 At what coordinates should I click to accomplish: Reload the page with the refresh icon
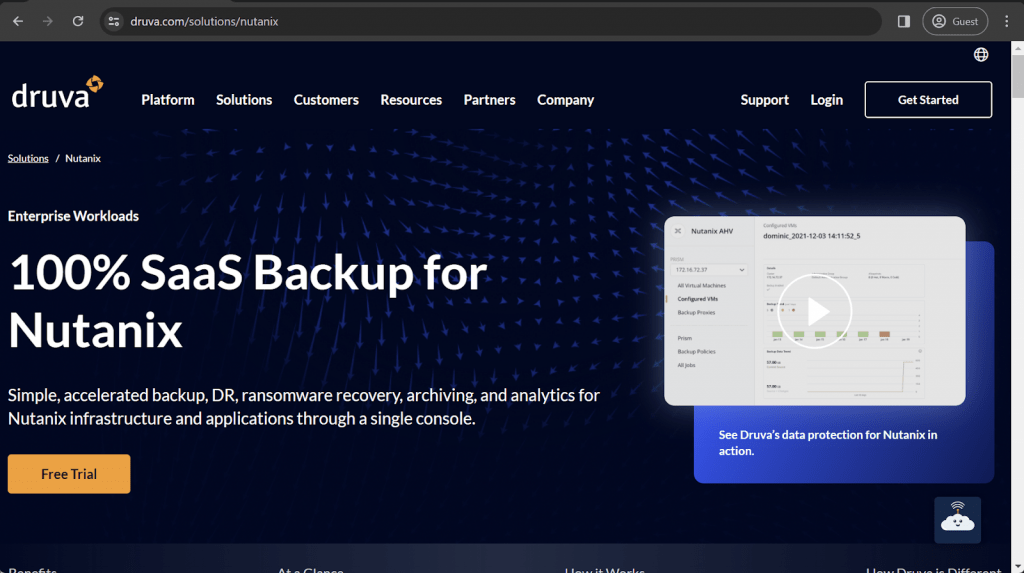(78, 22)
